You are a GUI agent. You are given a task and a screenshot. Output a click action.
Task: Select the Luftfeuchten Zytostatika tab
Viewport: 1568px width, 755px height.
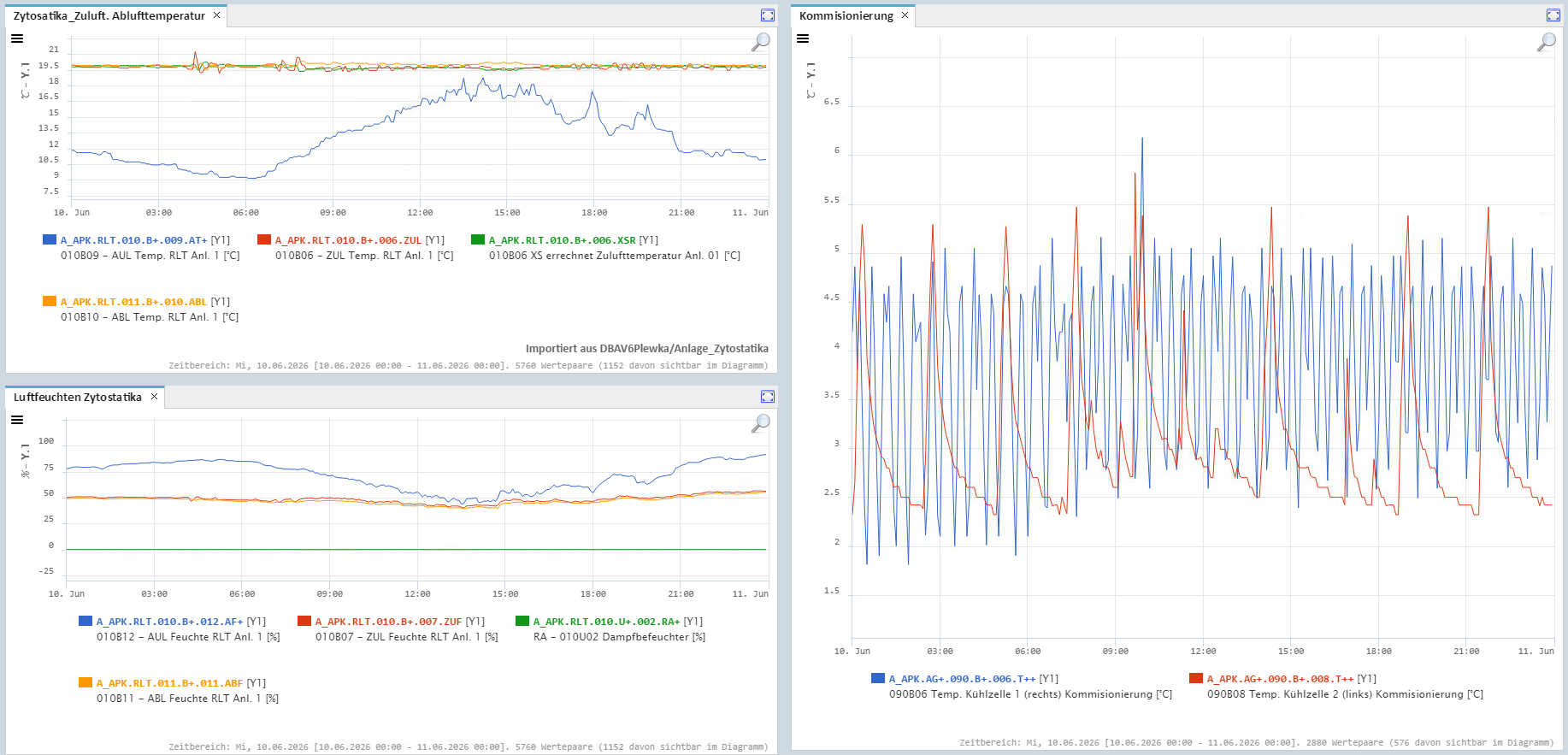click(x=78, y=397)
